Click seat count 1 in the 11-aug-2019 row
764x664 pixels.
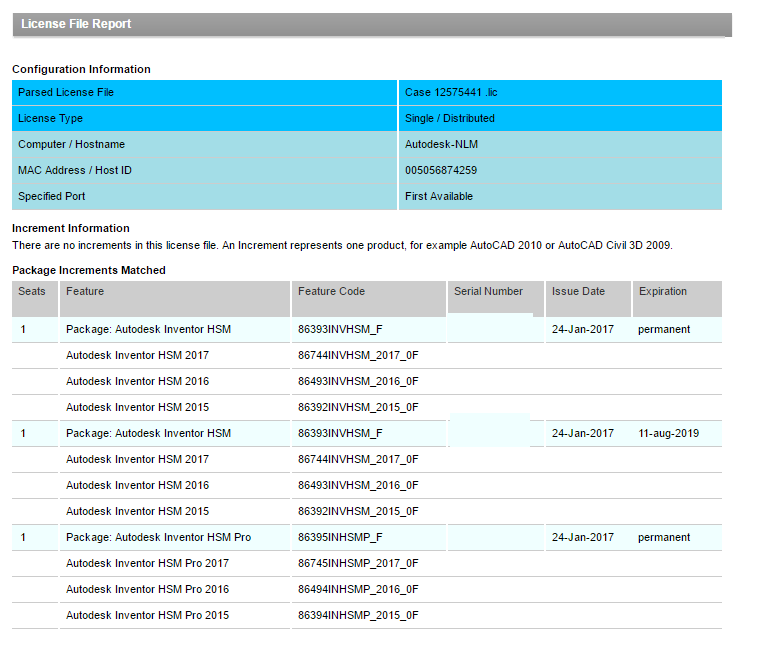(23, 433)
